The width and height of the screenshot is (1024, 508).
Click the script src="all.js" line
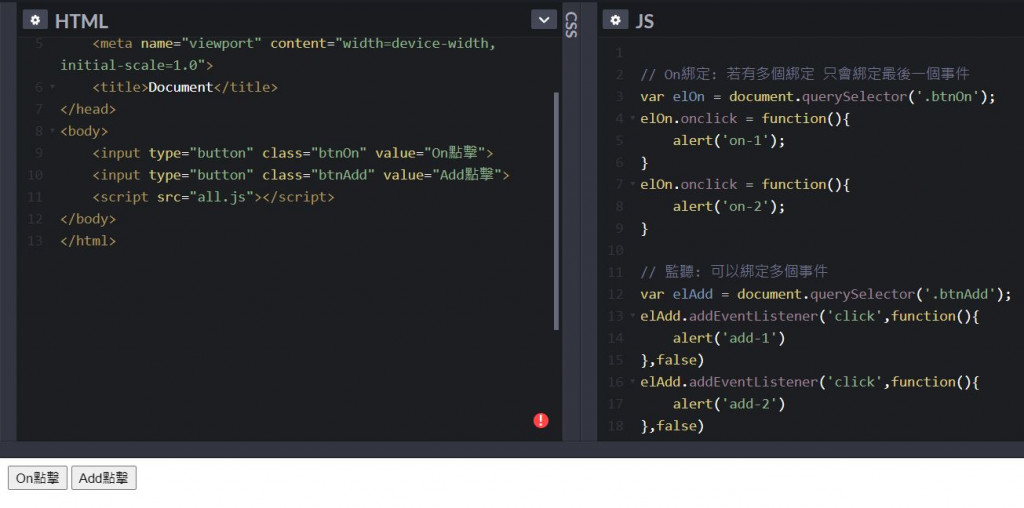pyautogui.click(x=213, y=197)
